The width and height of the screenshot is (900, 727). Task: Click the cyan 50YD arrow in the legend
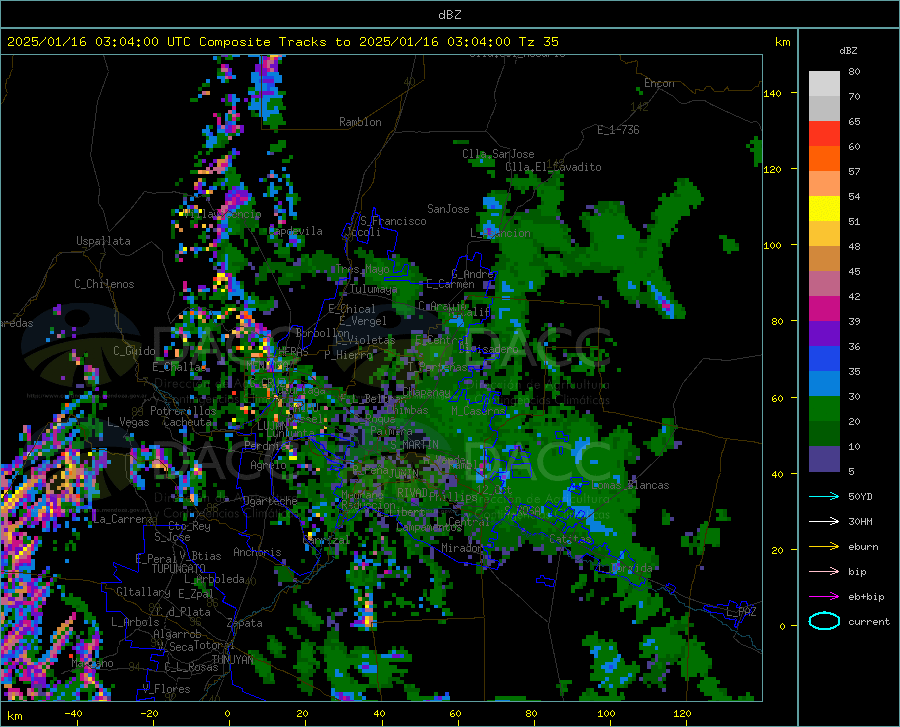(x=824, y=496)
